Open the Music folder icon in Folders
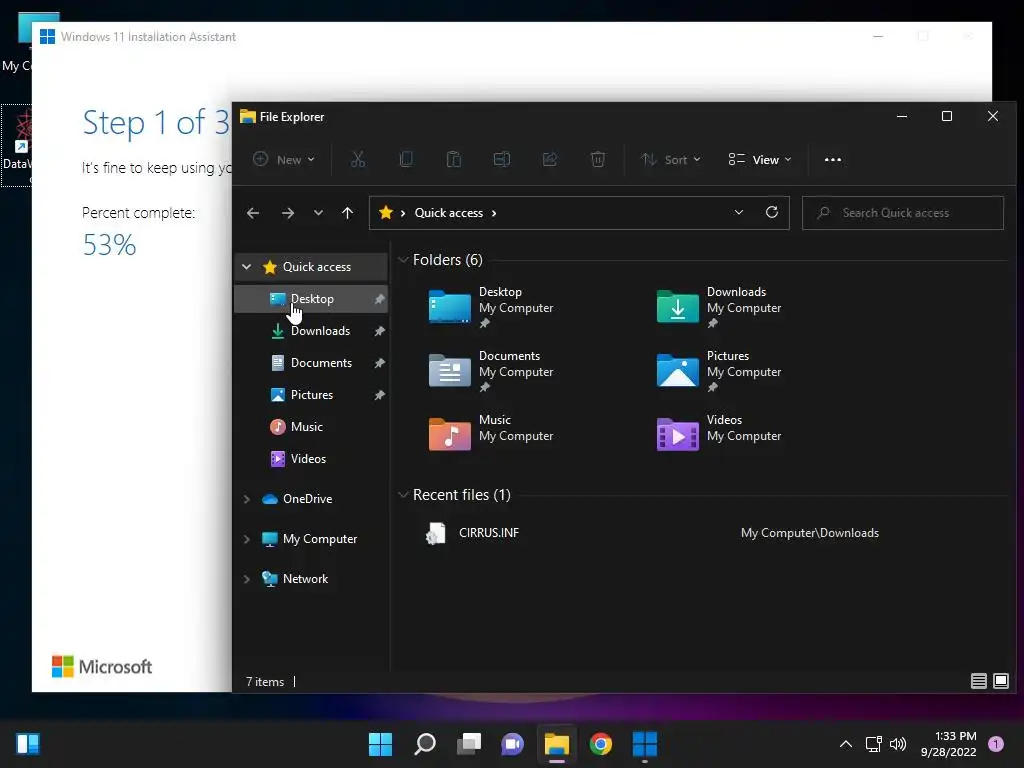1024x768 pixels. [x=449, y=434]
